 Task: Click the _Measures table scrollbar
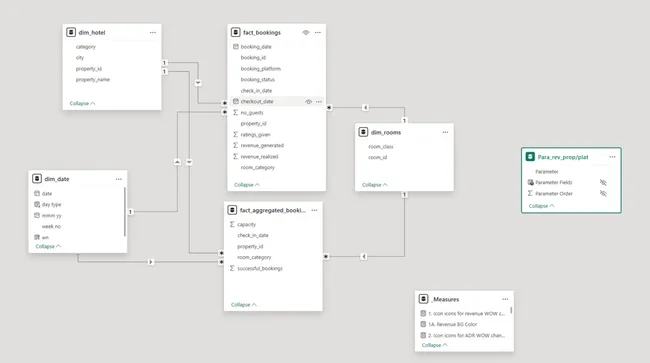[511, 310]
